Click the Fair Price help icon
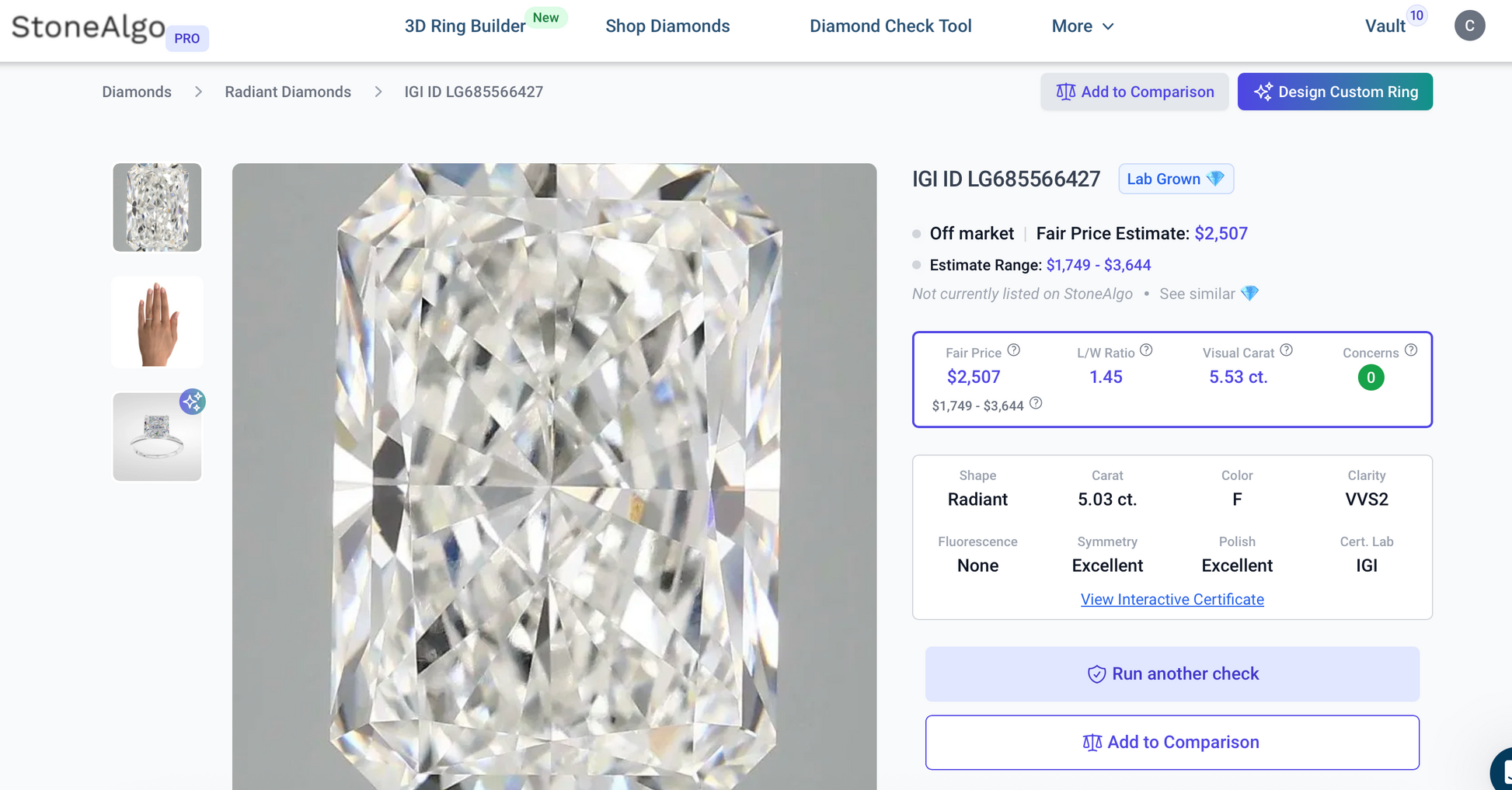 coord(1013,350)
